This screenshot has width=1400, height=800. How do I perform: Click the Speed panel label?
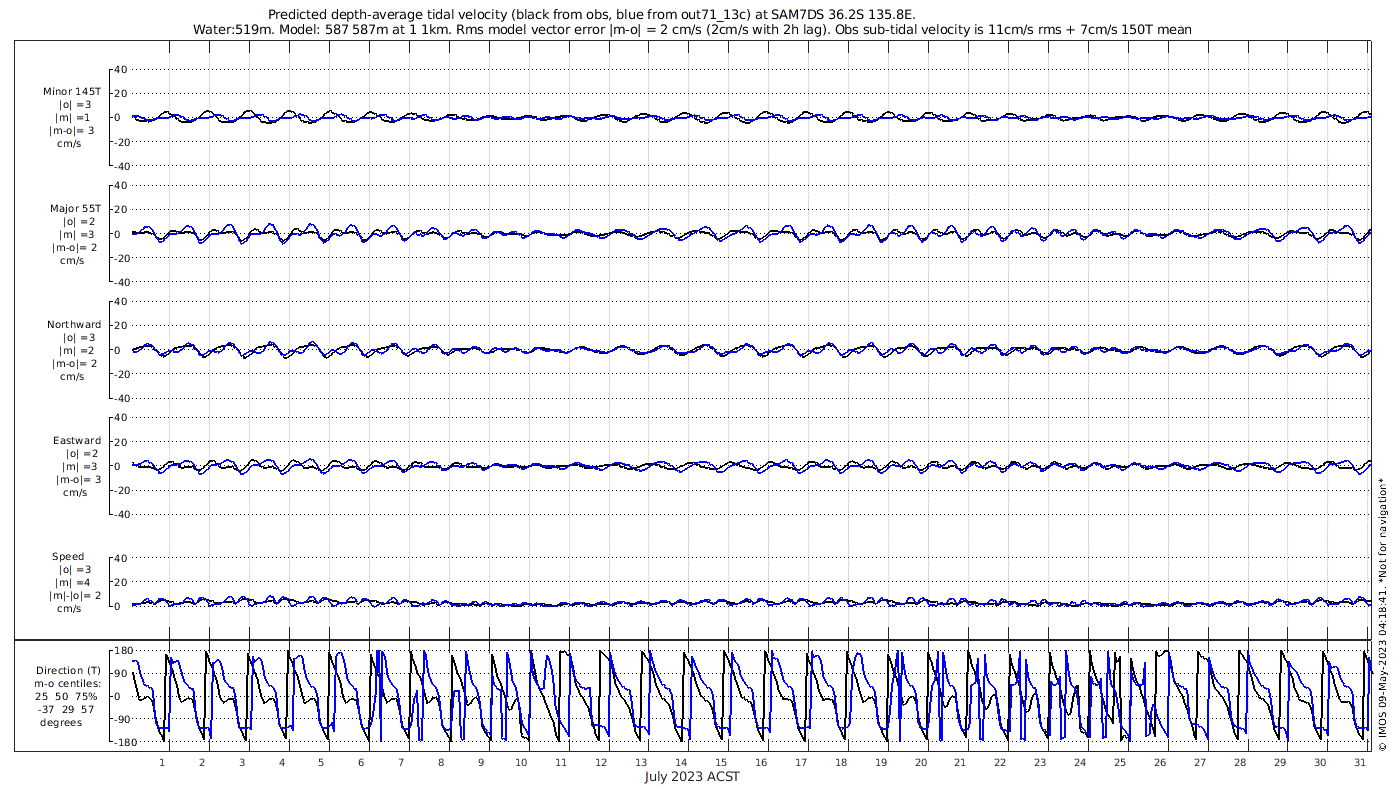[x=68, y=556]
